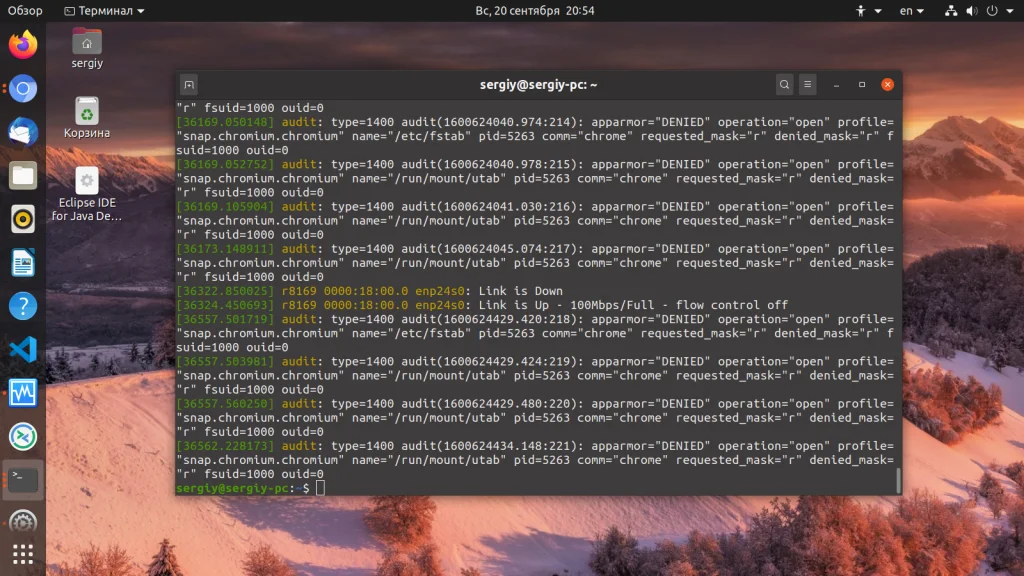Open the Eclipse IDE desktop launcher

pyautogui.click(x=87, y=195)
